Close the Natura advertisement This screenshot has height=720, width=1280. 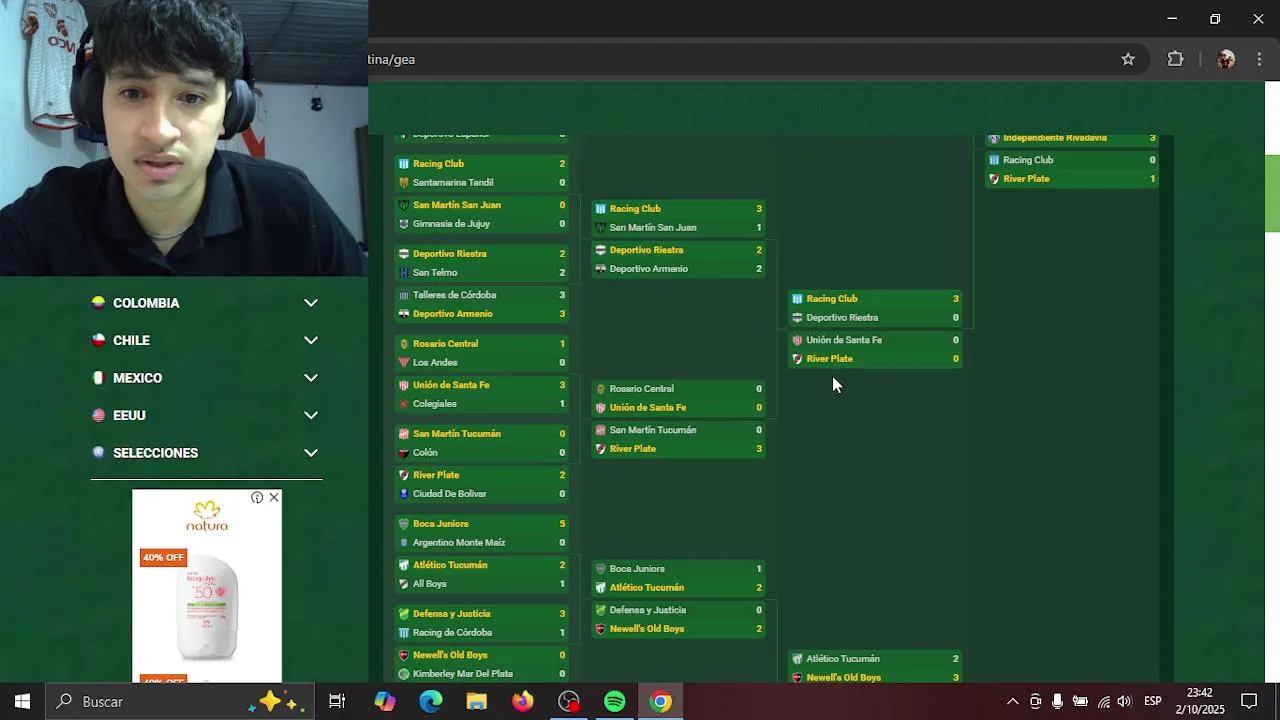coord(273,497)
